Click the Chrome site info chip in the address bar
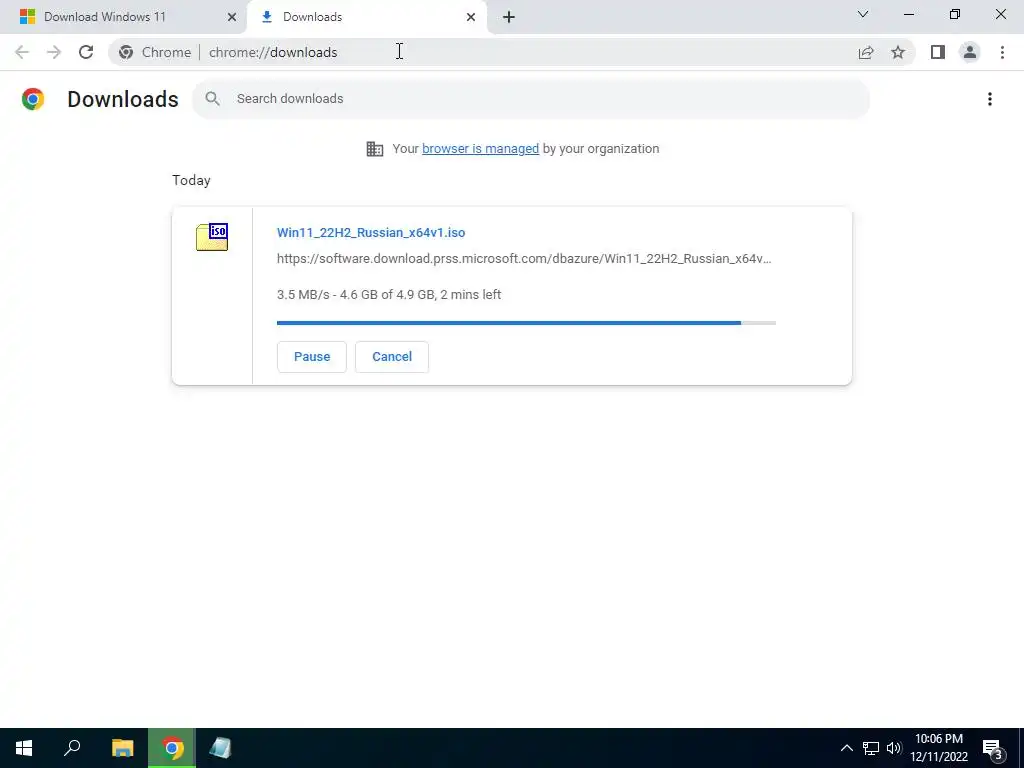1024x768 pixels. (155, 52)
